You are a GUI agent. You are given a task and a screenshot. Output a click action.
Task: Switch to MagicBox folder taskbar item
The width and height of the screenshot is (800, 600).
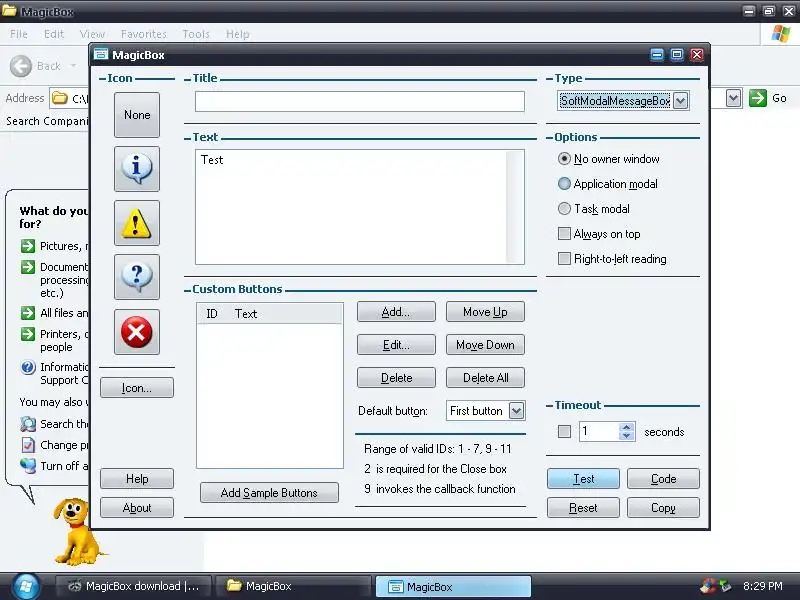pos(292,586)
